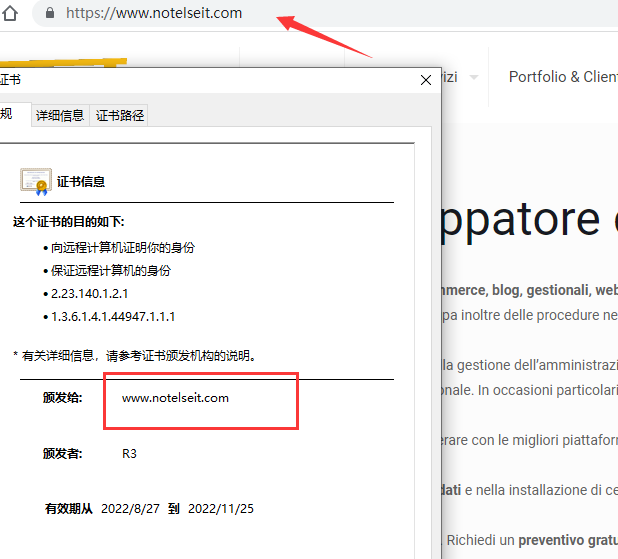This screenshot has height=559, width=618.
Task: Click the 颁发给 label
Action: (62, 398)
